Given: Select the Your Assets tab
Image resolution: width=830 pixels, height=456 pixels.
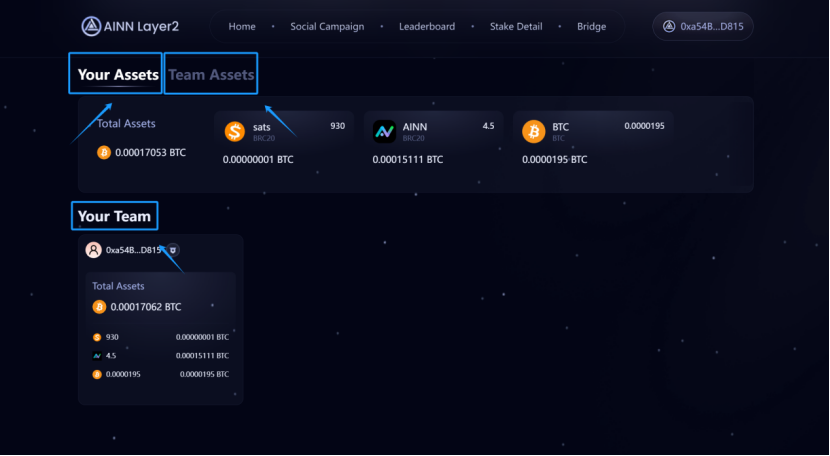Looking at the screenshot, I should click(118, 75).
